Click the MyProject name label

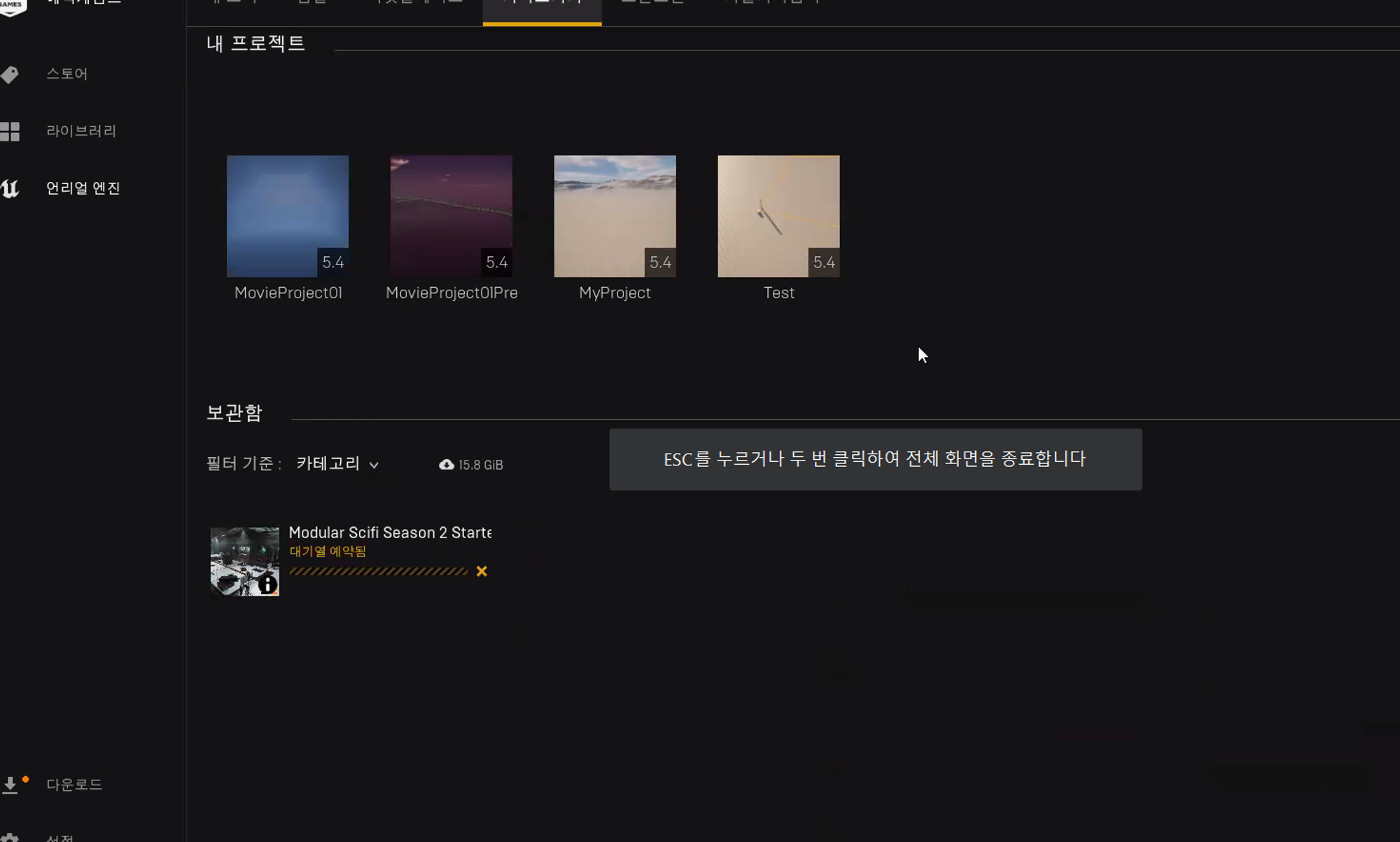615,293
